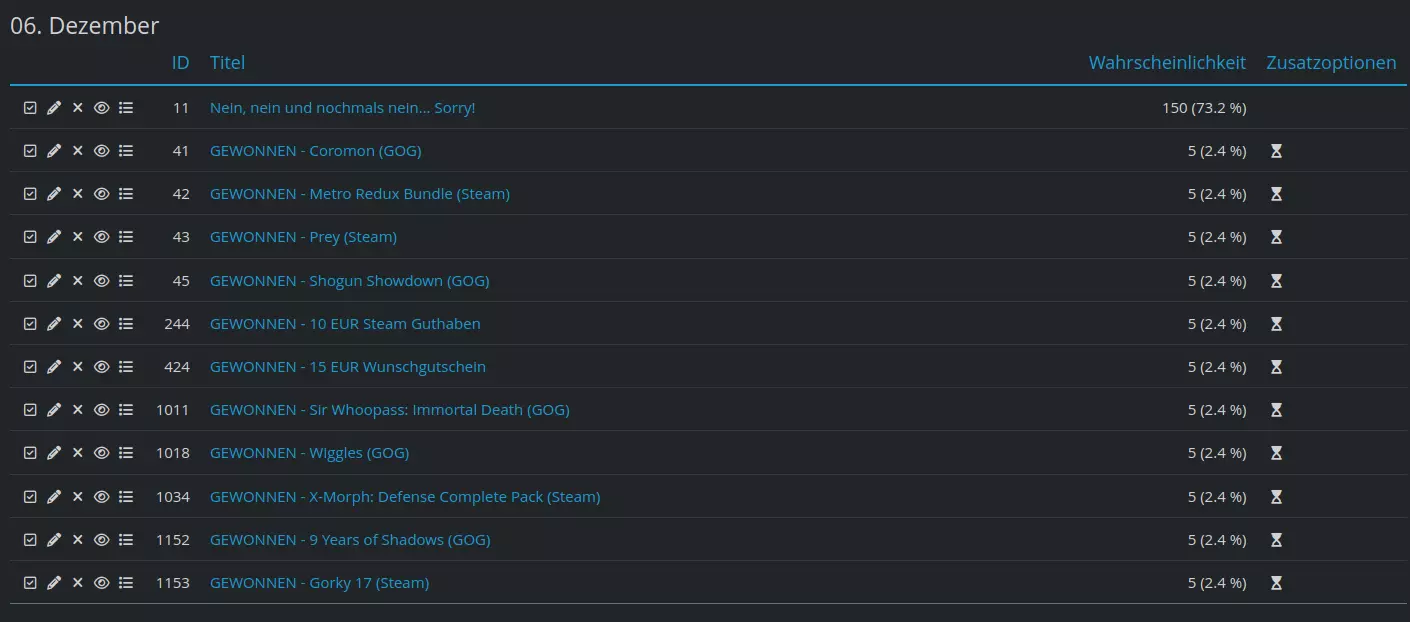The image size is (1410, 622).
Task: Click ID cell '1153'
Action: [x=172, y=583]
